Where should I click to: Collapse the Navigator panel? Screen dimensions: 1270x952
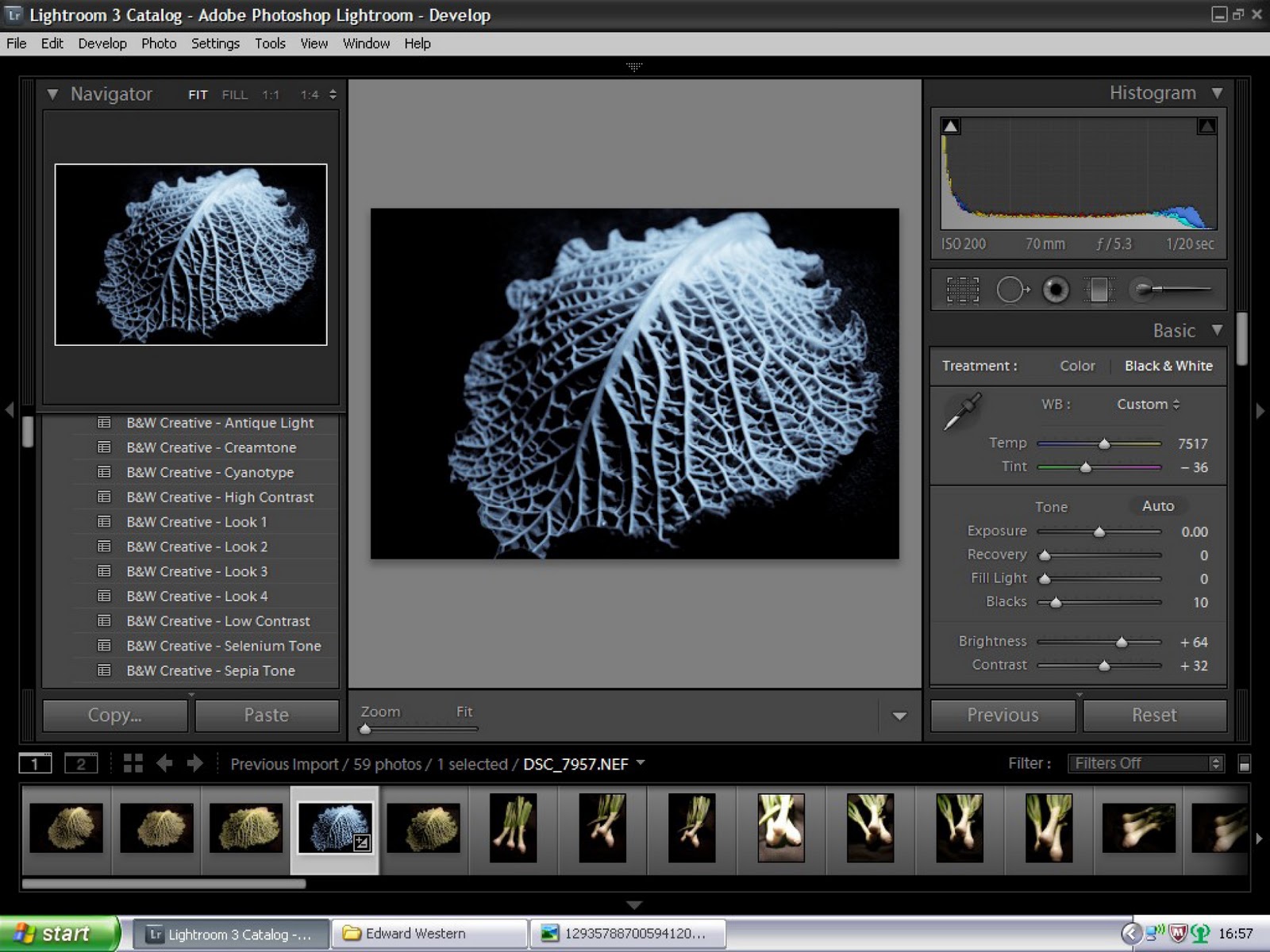[52, 94]
